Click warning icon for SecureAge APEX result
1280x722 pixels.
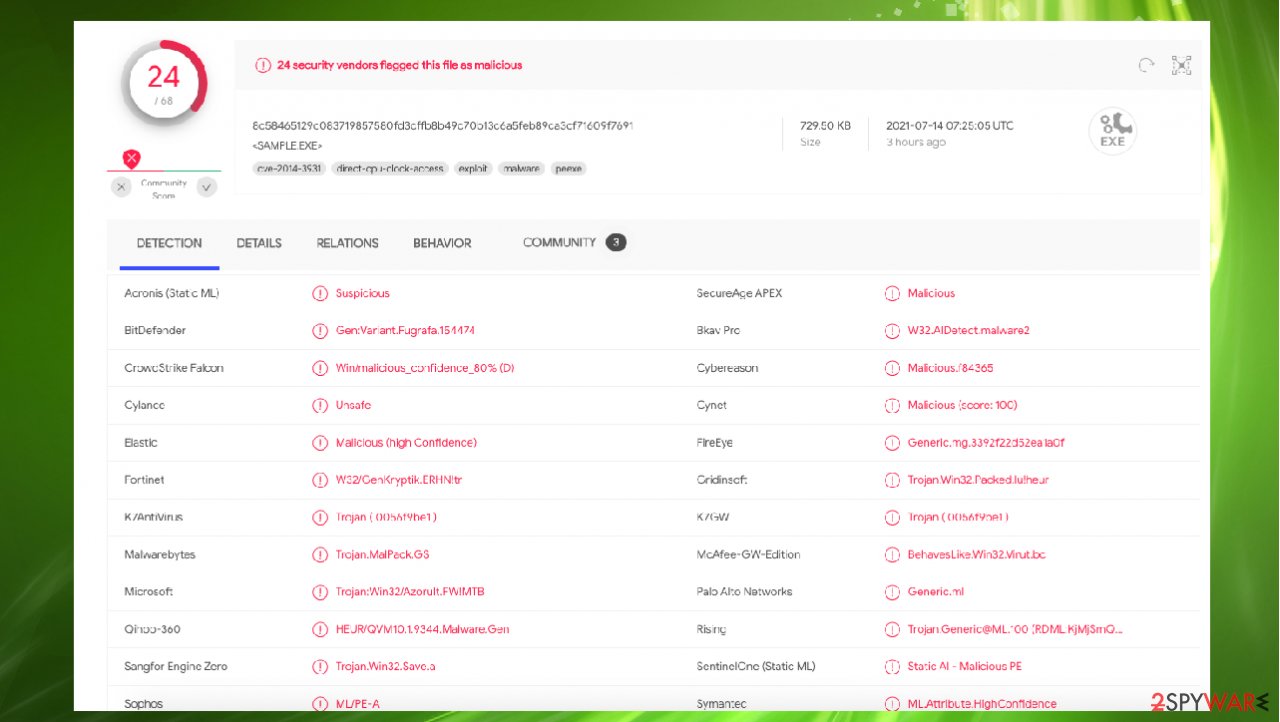point(892,294)
